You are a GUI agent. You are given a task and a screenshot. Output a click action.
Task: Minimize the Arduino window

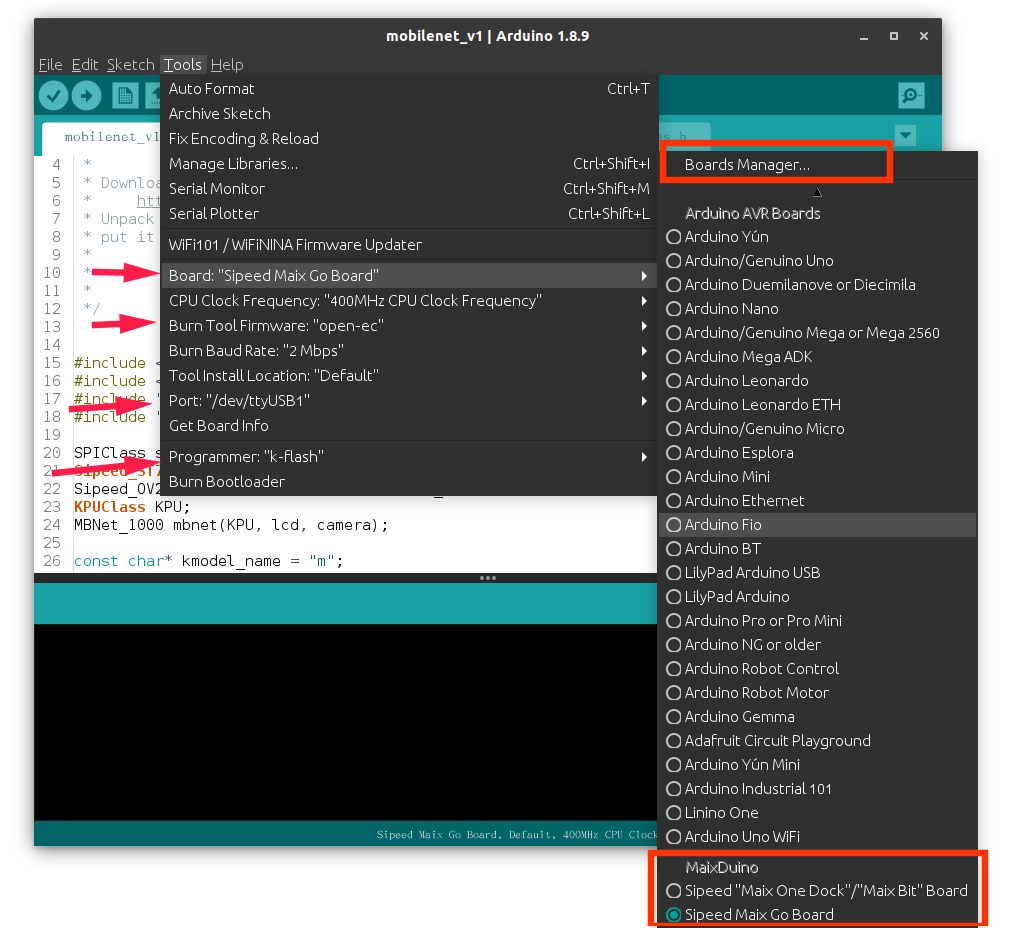click(x=864, y=36)
